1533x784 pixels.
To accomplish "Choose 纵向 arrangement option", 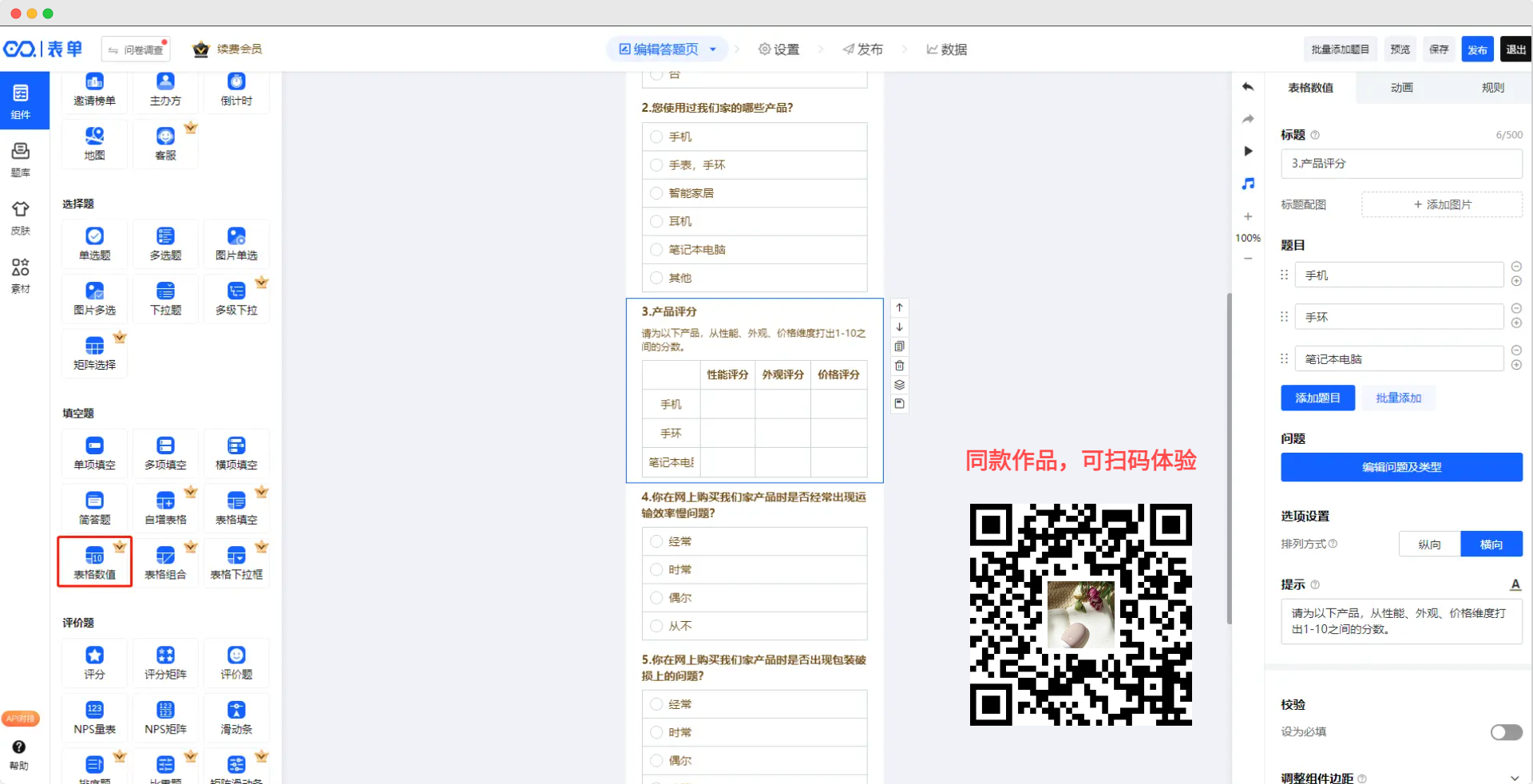I will point(1430,544).
